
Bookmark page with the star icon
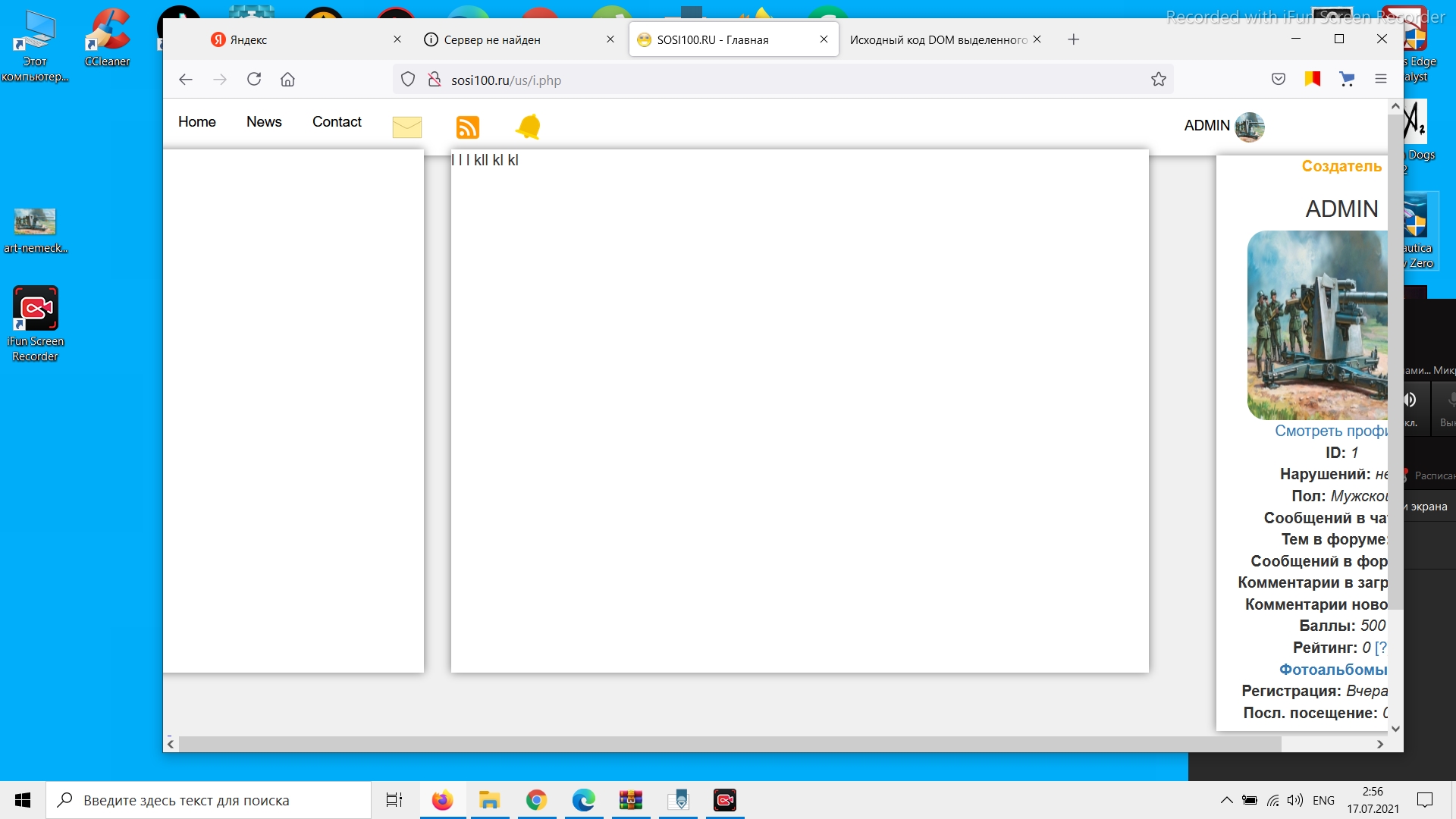[1158, 80]
